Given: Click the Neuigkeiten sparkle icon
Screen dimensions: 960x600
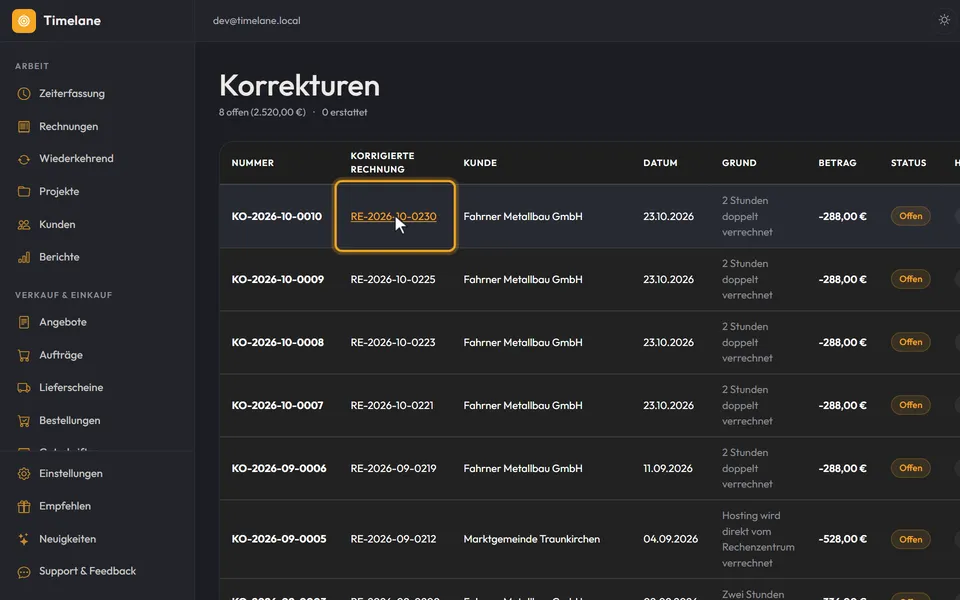Looking at the screenshot, I should click(24, 539).
